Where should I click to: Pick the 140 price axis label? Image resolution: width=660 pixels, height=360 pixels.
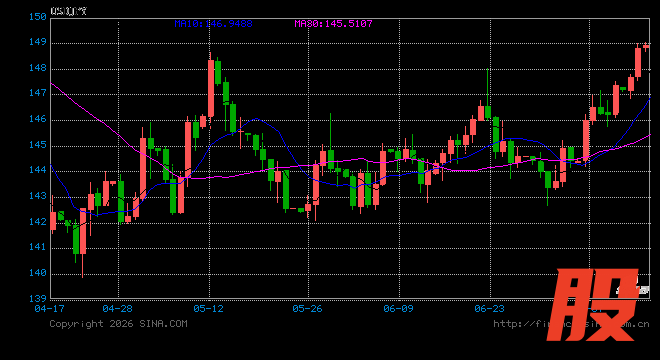(37, 273)
